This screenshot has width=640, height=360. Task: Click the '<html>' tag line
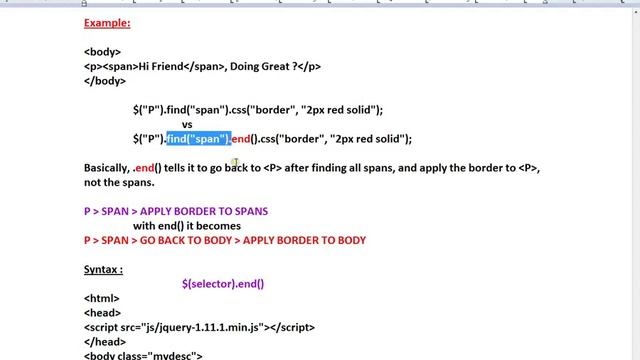click(102, 298)
